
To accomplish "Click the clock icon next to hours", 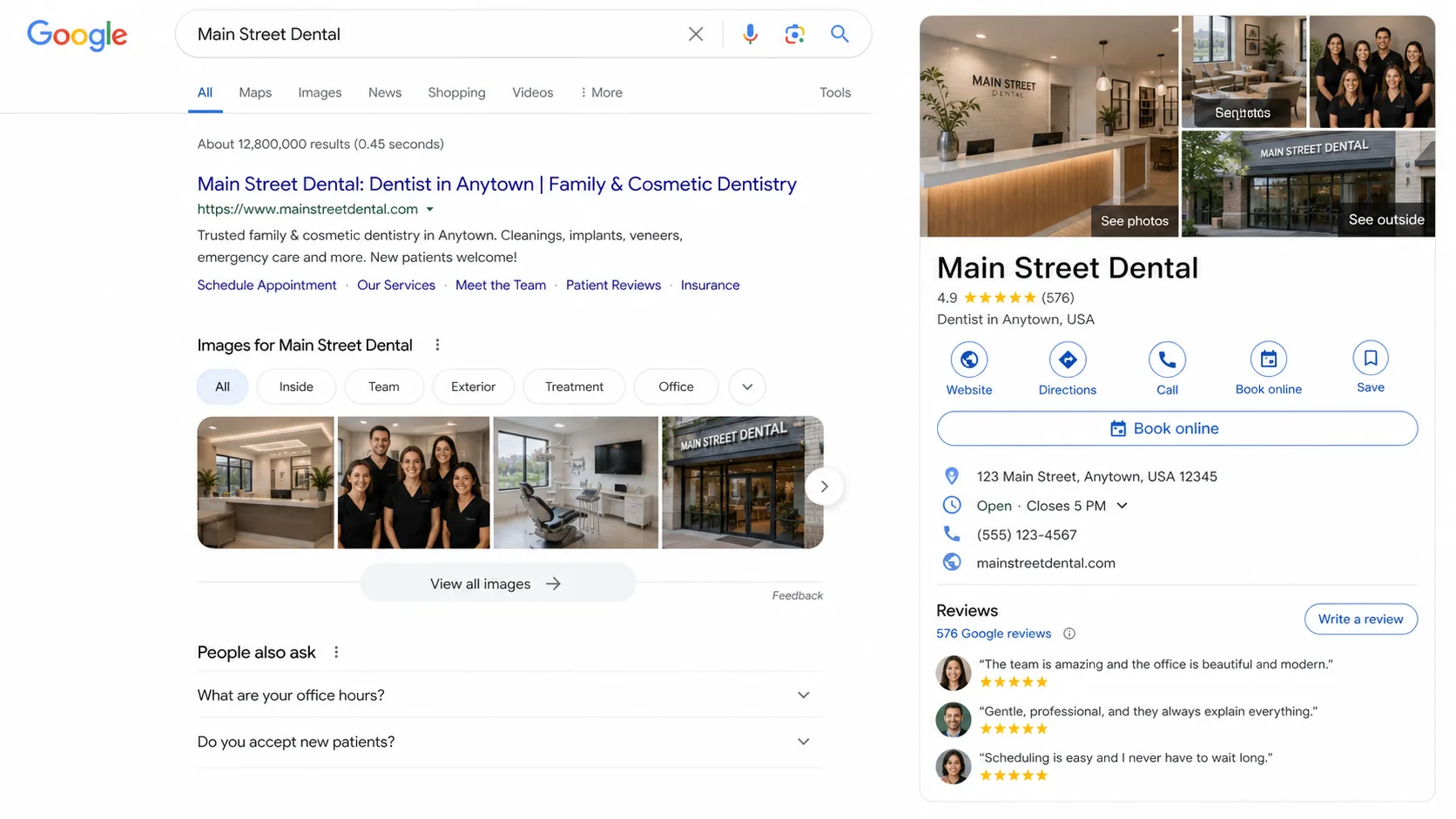I will [x=952, y=506].
